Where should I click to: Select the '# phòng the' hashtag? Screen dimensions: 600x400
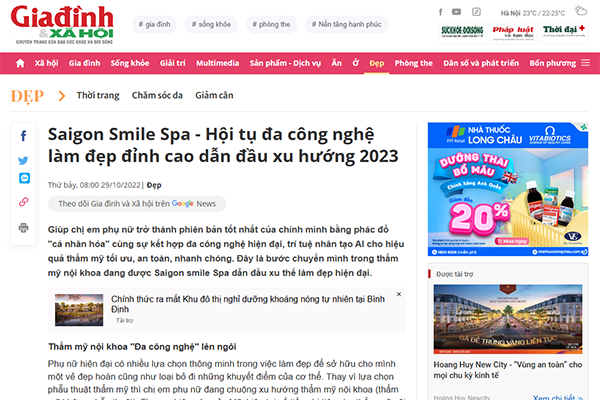click(x=271, y=24)
